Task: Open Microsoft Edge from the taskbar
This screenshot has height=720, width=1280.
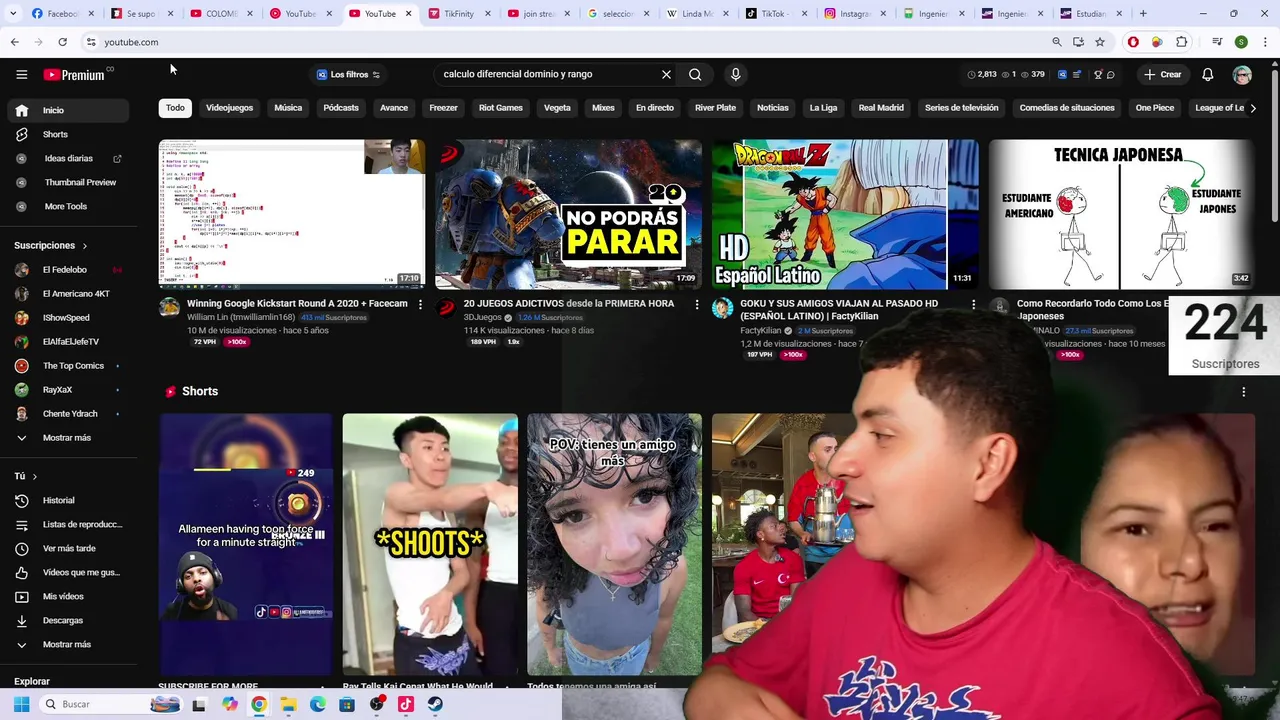Action: click(x=318, y=704)
